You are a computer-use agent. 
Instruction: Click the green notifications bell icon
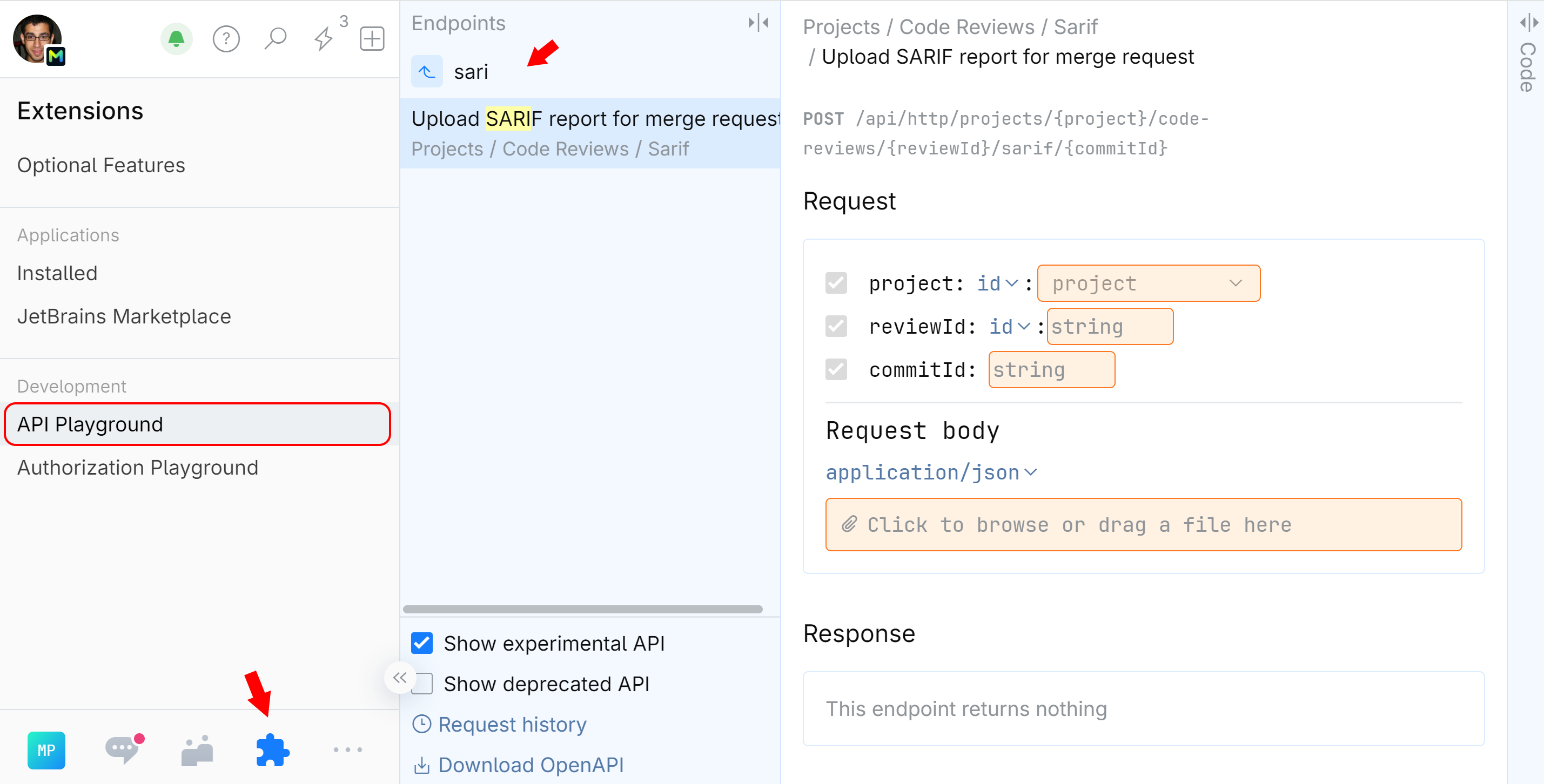(x=176, y=39)
